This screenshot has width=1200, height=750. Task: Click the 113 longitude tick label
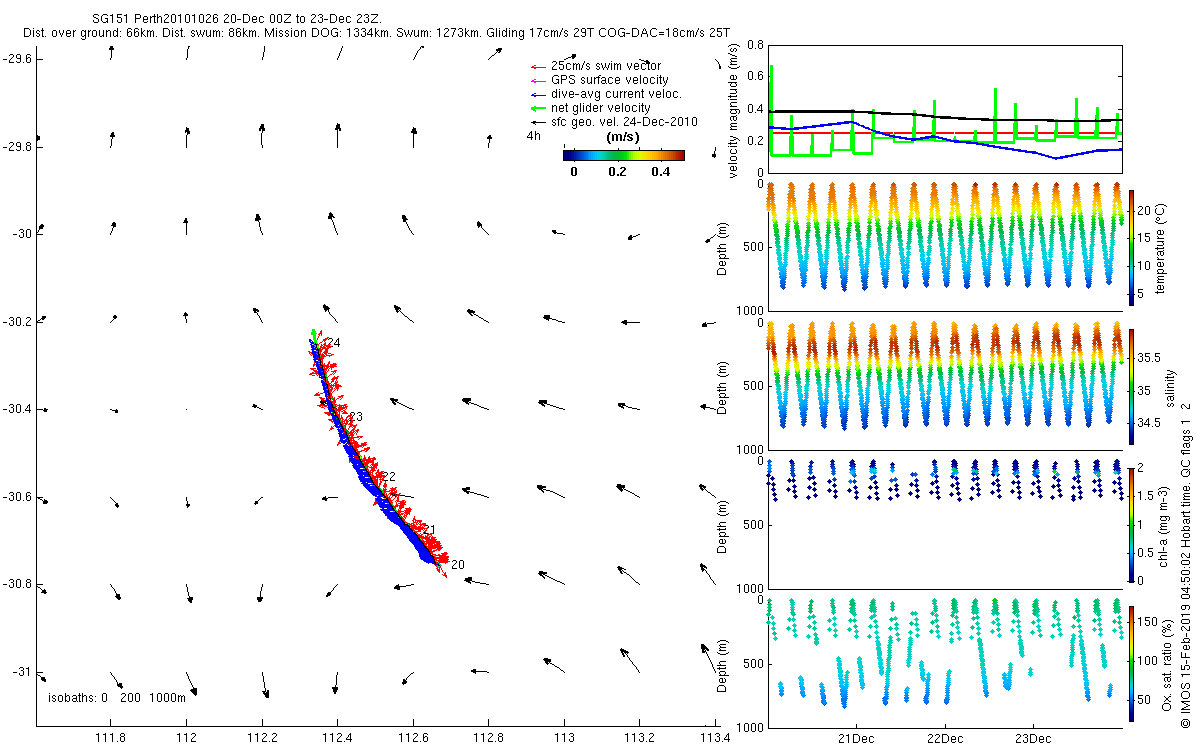click(564, 738)
